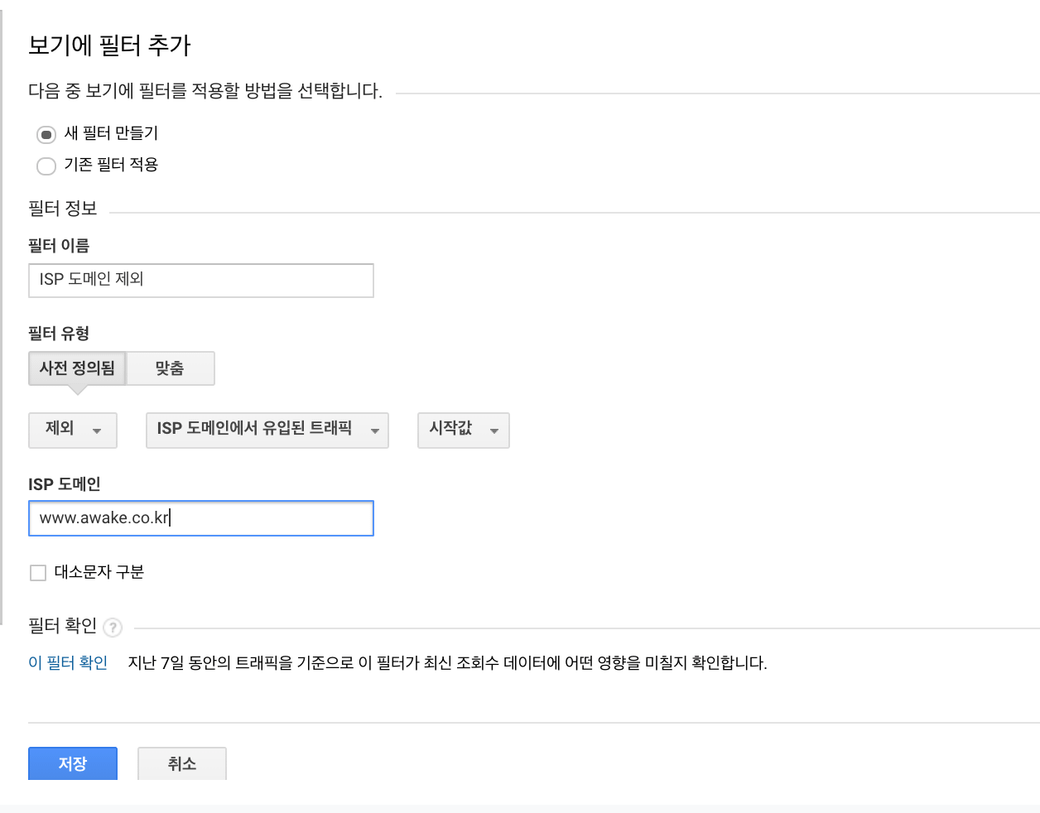Click the help icon beside '필터 확인'
The height and width of the screenshot is (813, 1040).
tap(113, 628)
